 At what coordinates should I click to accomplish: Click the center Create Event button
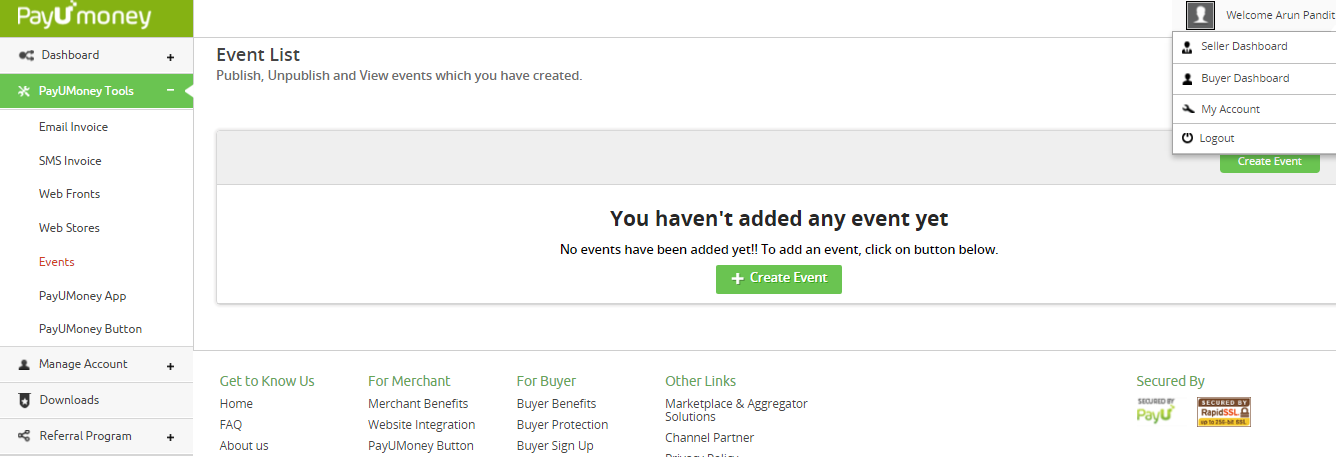tap(779, 279)
